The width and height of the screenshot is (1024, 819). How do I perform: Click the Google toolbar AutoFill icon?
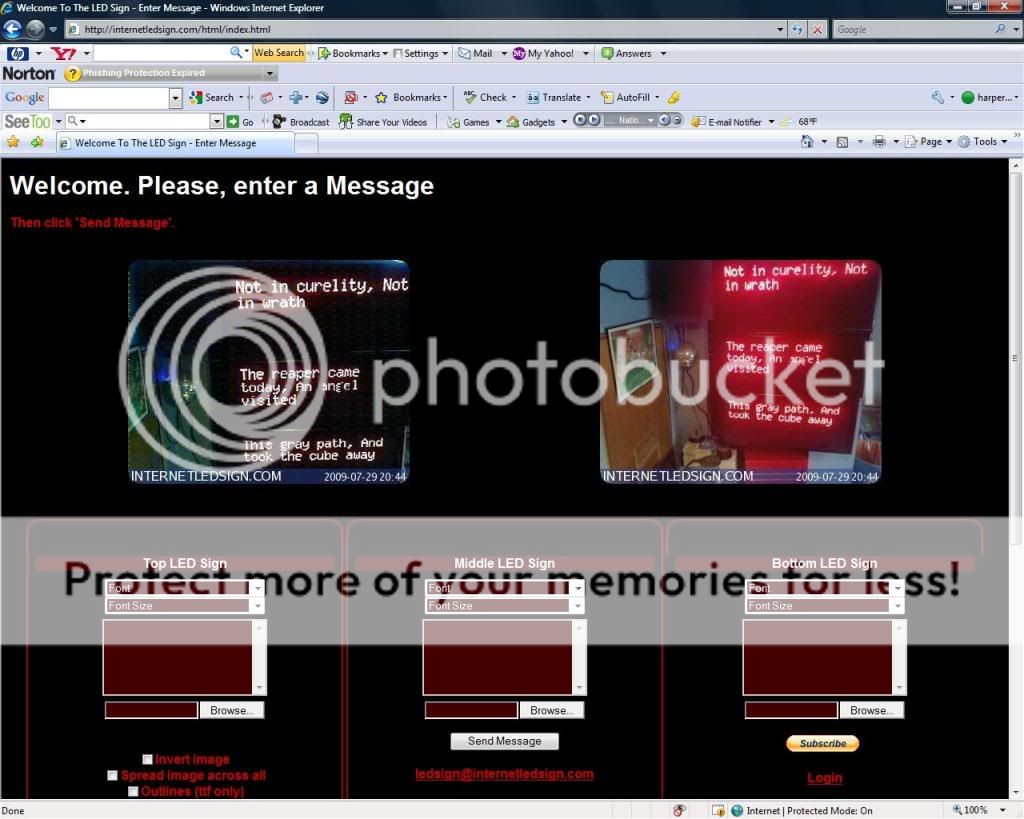pos(606,98)
